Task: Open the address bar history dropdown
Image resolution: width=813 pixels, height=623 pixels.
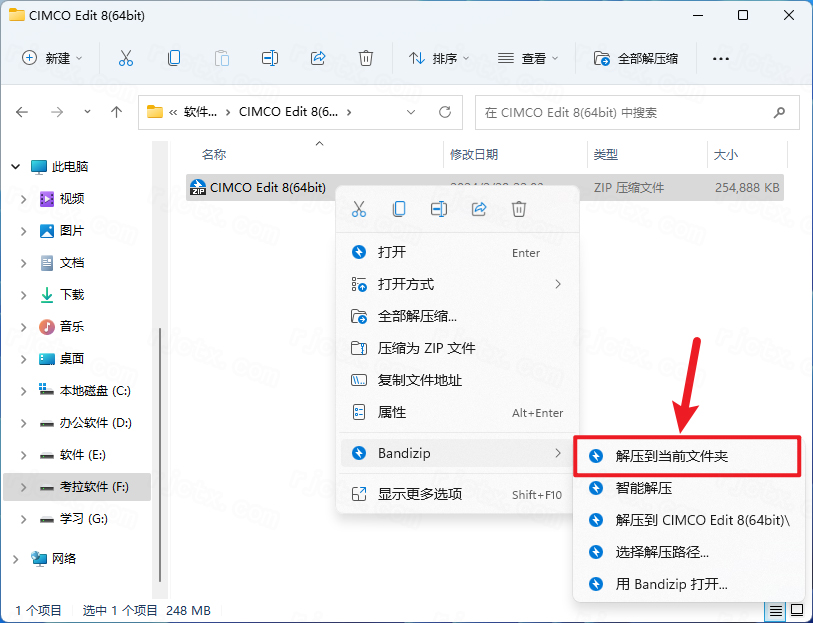Action: point(411,112)
